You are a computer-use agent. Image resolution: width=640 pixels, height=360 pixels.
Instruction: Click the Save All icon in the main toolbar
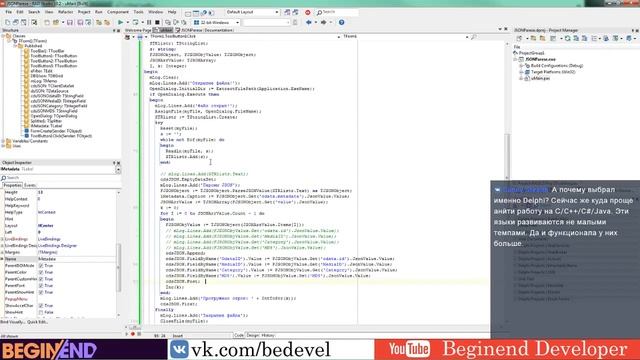point(80,22)
